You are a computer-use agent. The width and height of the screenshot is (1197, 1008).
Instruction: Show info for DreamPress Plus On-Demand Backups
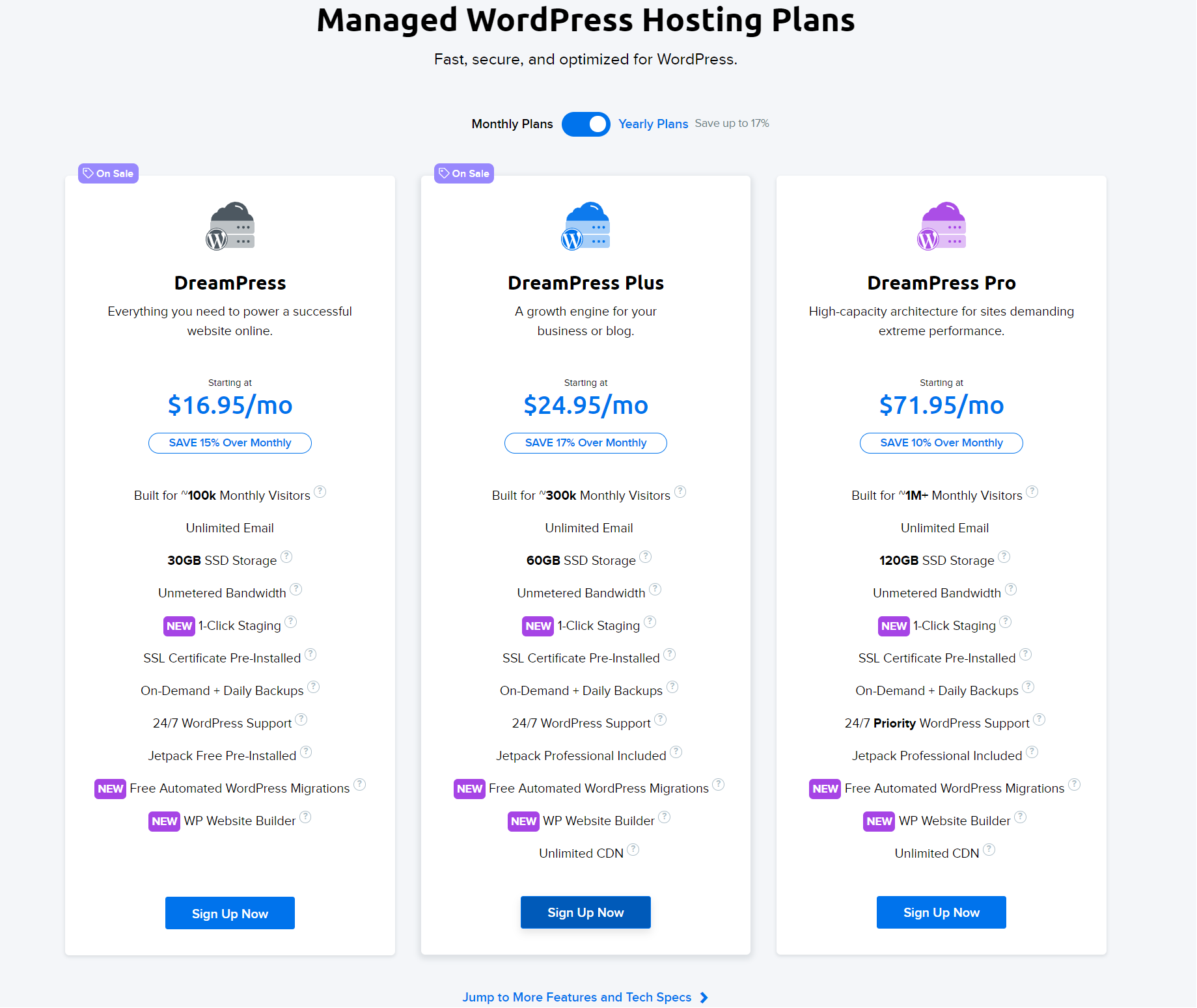tap(672, 687)
